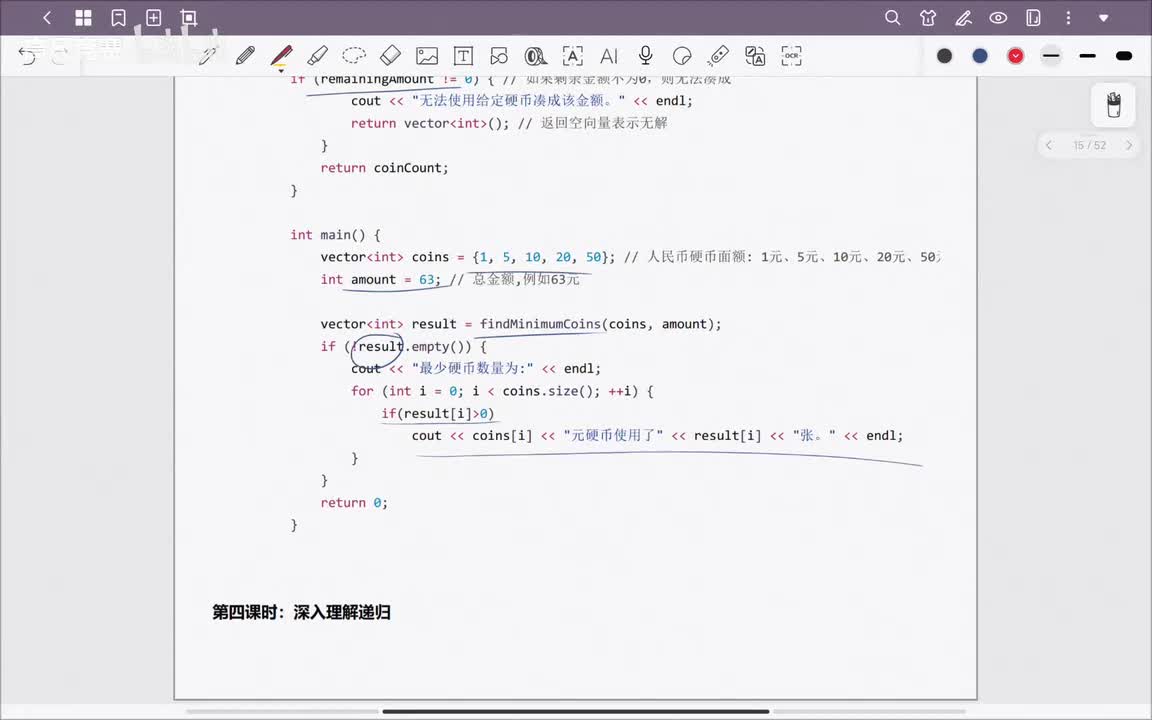Screen dimensions: 1152x720
Task: Choose the eraser tool
Action: coord(390,56)
